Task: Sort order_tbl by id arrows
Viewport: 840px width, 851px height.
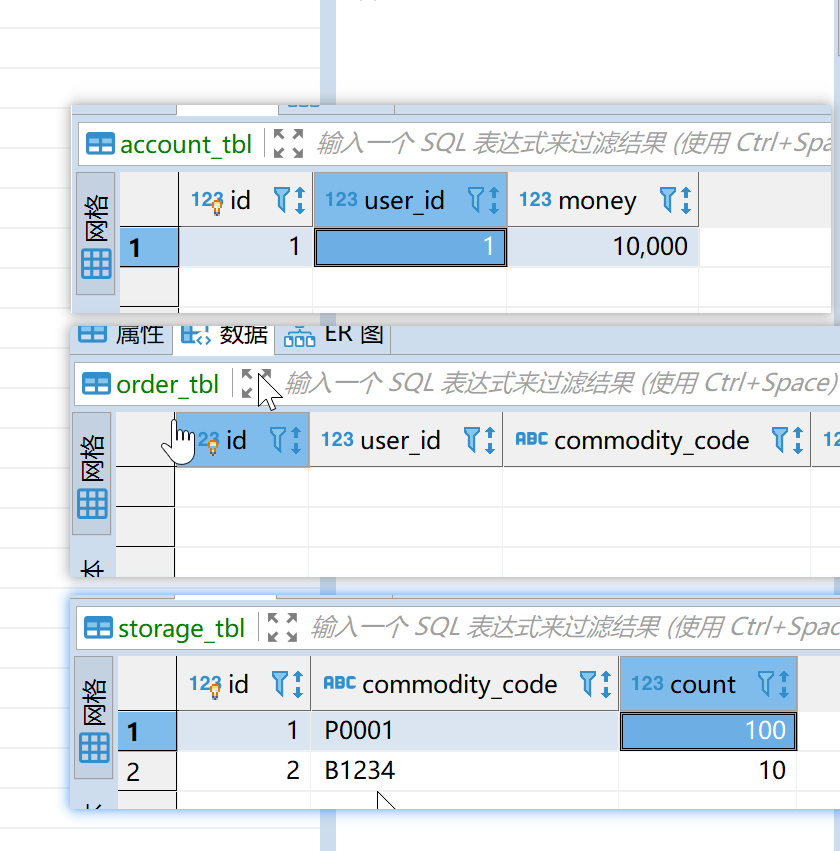Action: pyautogui.click(x=296, y=440)
